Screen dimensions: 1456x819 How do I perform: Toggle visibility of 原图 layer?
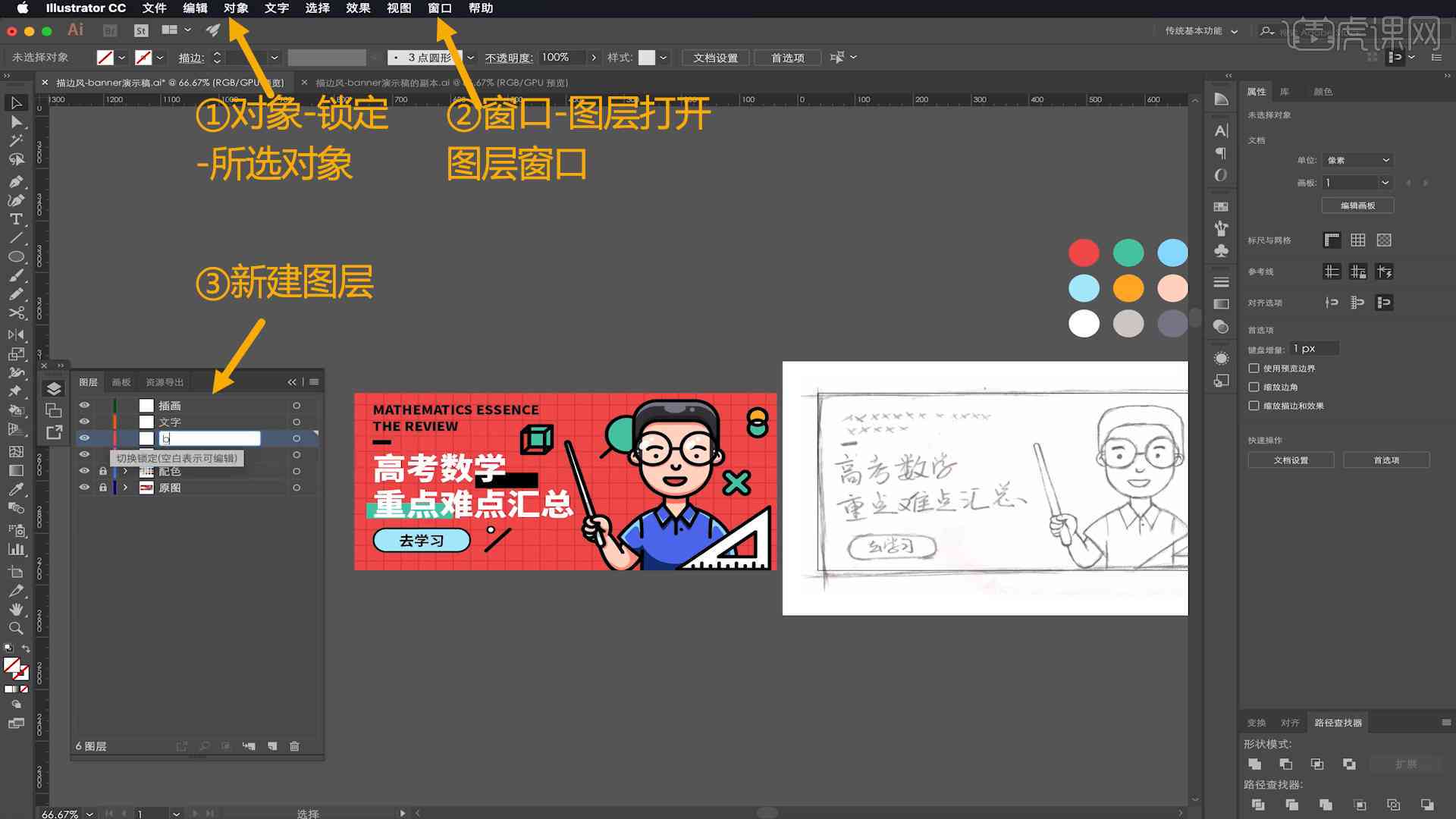pos(84,487)
